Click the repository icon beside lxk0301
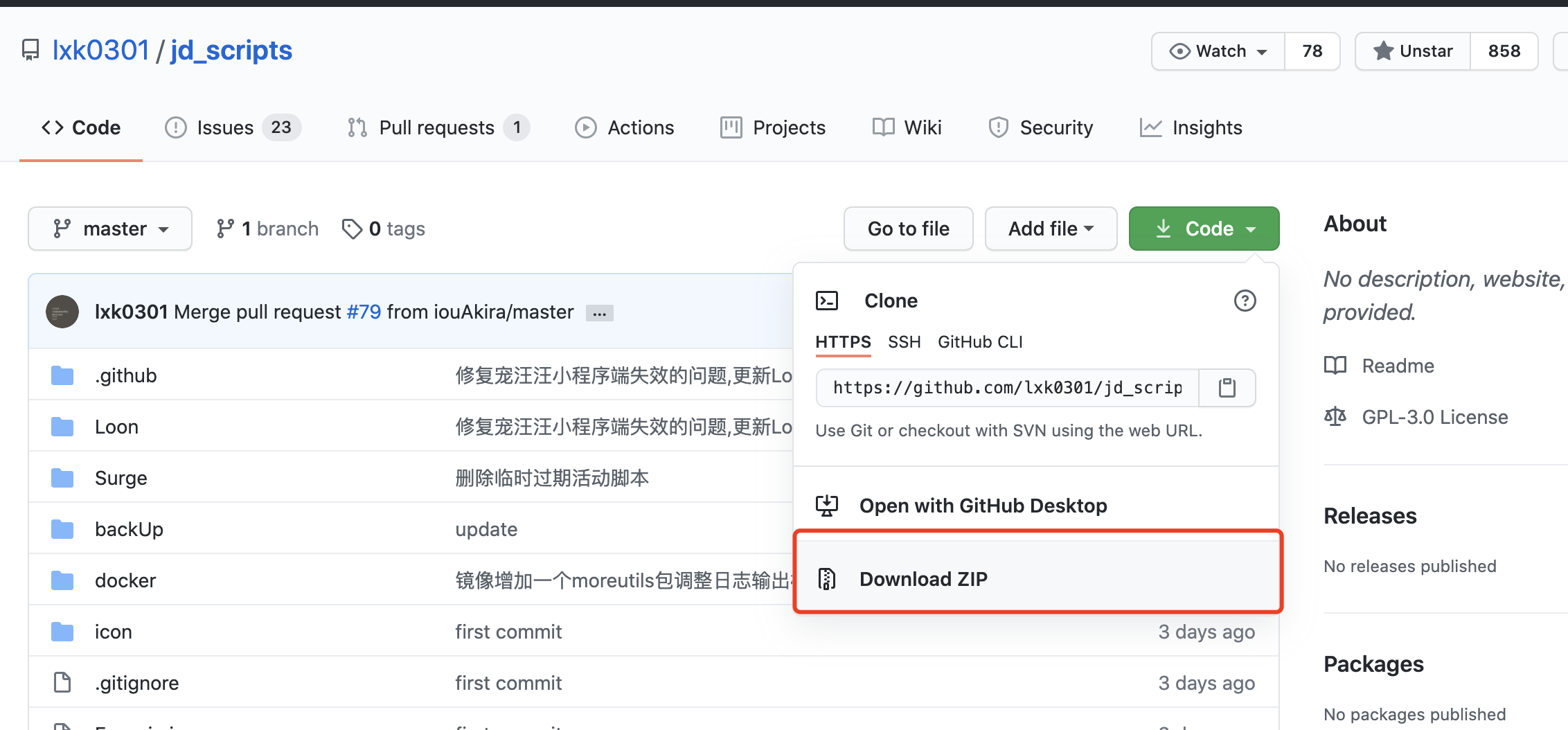This screenshot has height=730, width=1568. click(x=30, y=51)
